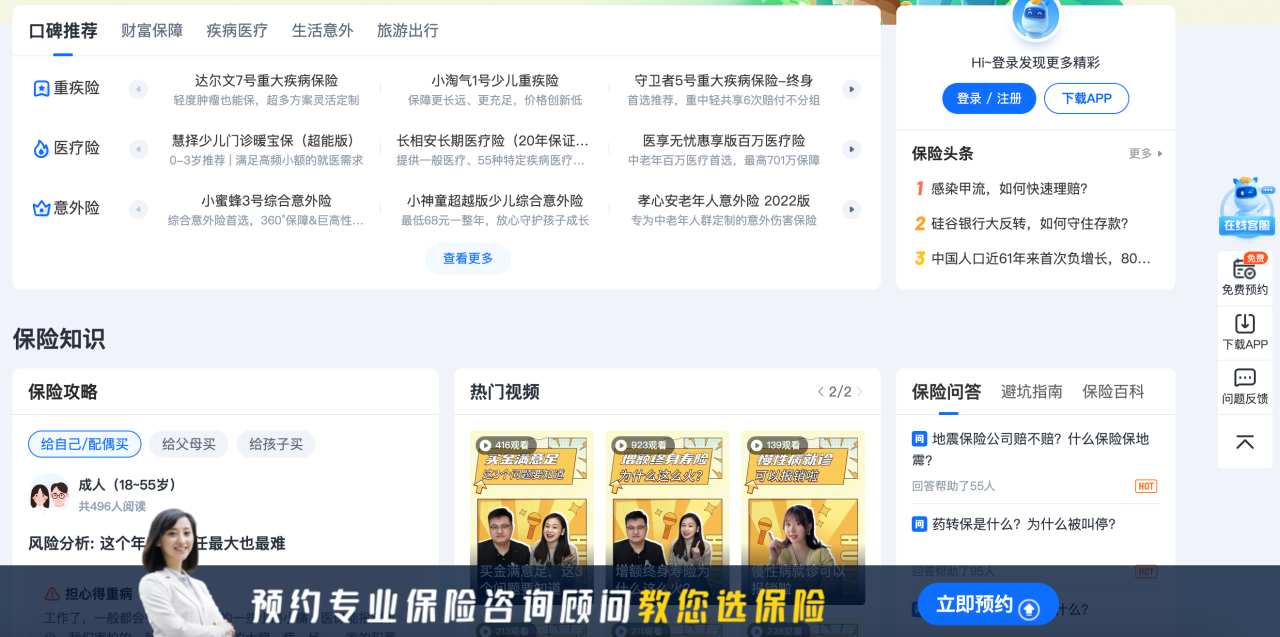Click the 医疗险 droplet icon
Screen dimensions: 1280x637
[x=41, y=149]
